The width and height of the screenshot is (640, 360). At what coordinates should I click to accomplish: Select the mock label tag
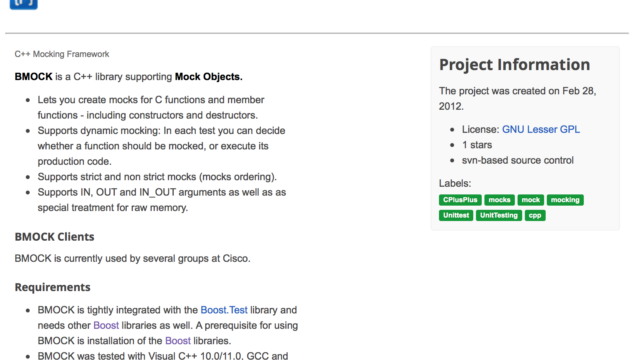[531, 200]
